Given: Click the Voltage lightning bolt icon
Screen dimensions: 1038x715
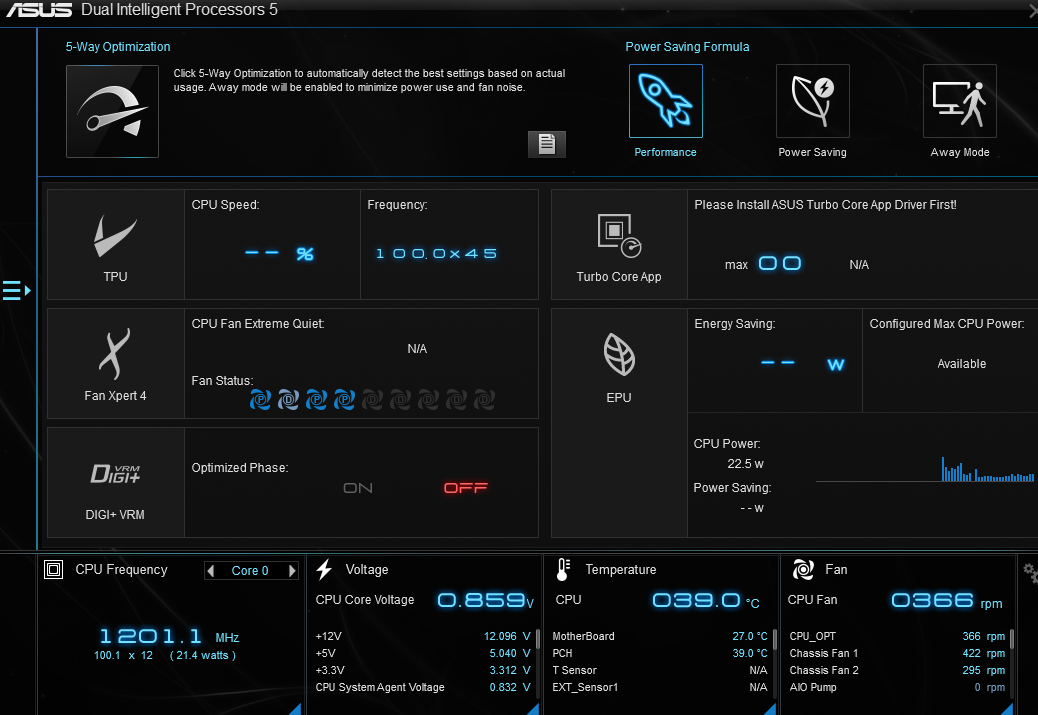Looking at the screenshot, I should 324,569.
